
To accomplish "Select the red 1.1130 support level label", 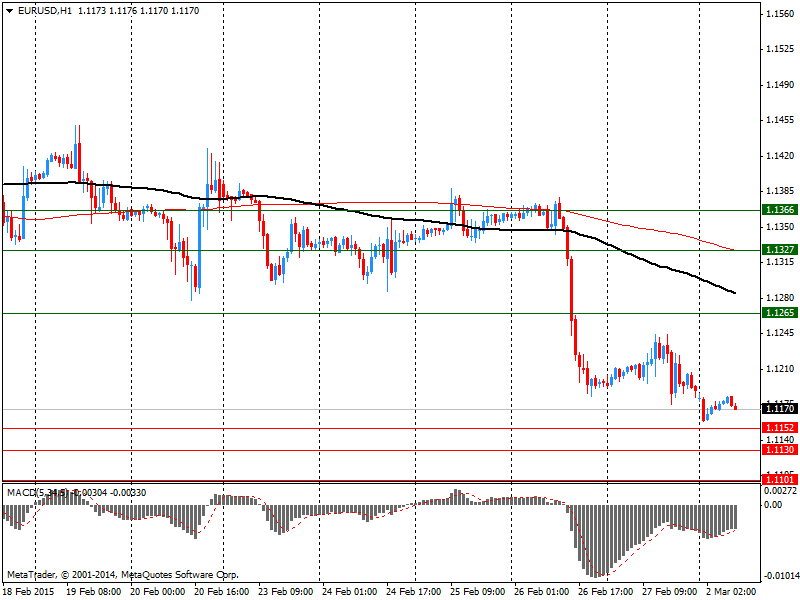I will click(779, 449).
